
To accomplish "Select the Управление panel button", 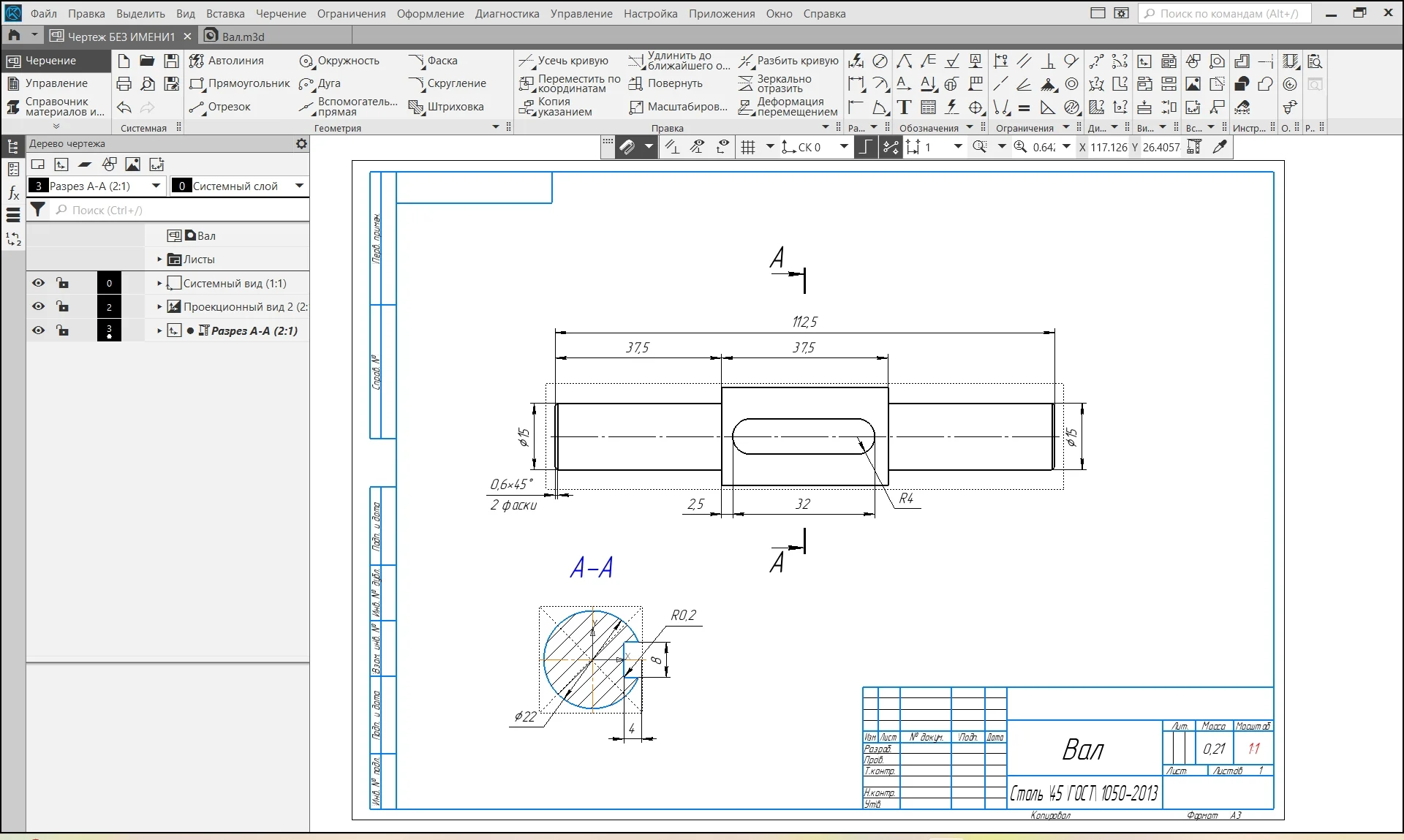I will coord(56,83).
